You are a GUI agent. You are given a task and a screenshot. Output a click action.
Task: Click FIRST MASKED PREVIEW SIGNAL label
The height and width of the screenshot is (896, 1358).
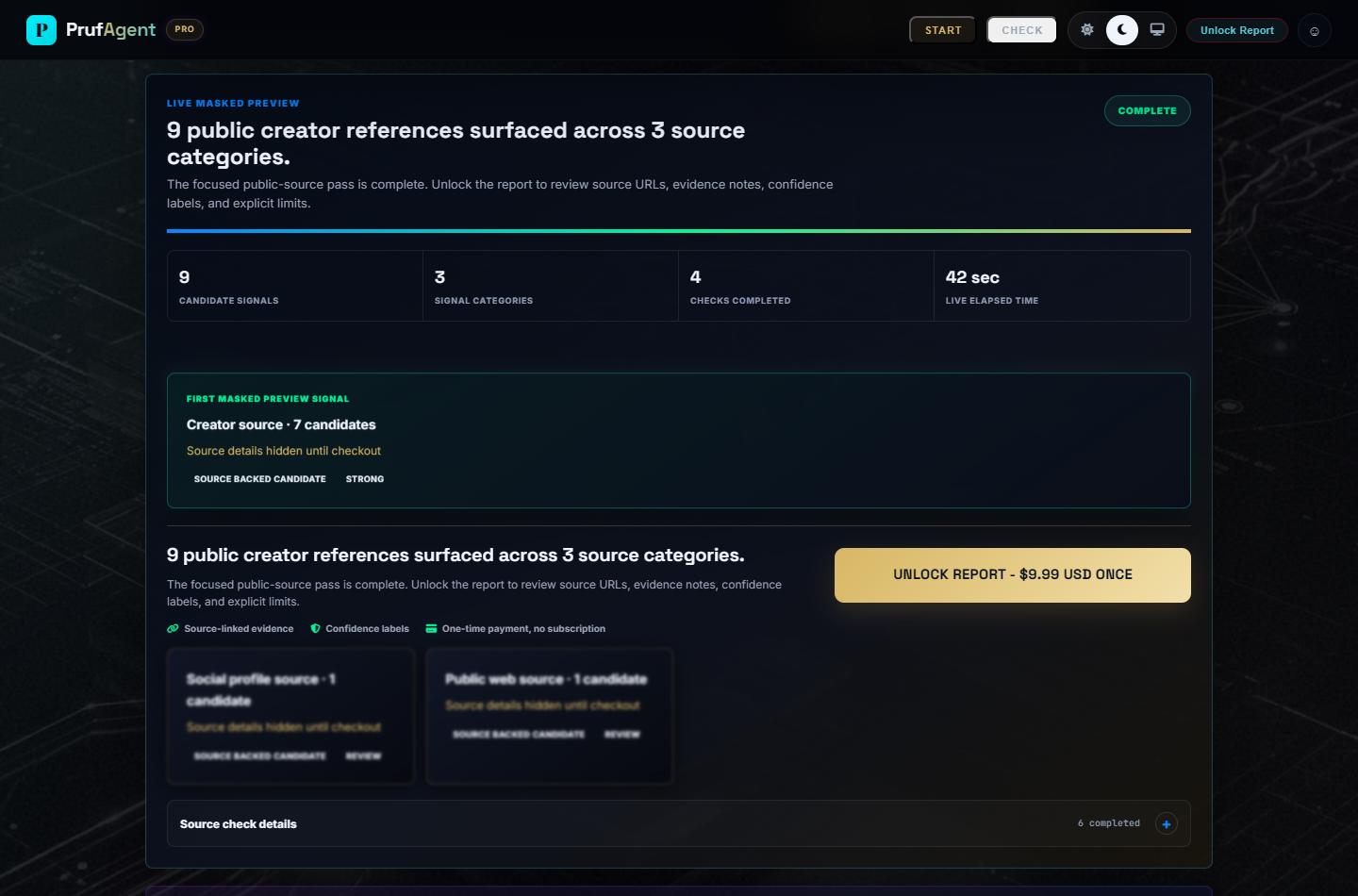(268, 399)
